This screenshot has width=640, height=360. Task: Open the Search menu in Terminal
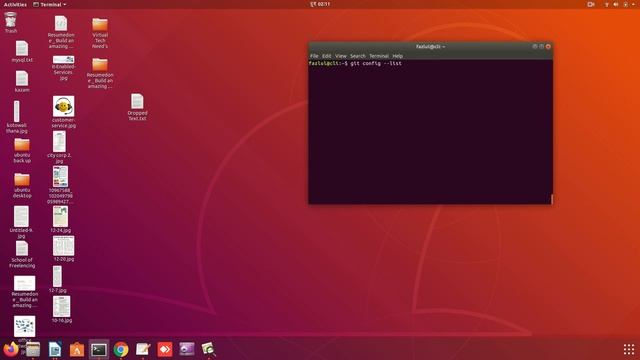click(358, 56)
